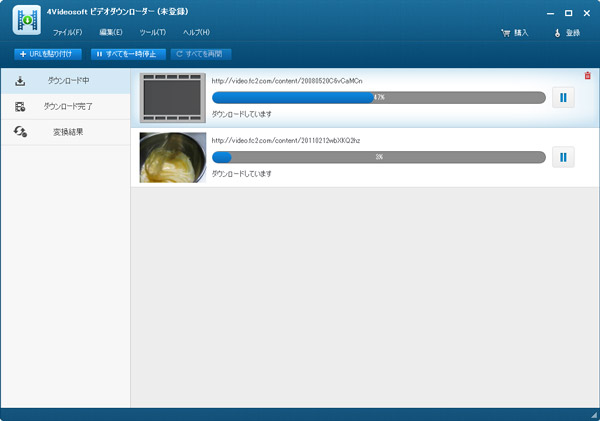The height and width of the screenshot is (421, 600).
Task: Open the ファイル(F) menu
Action: [67, 33]
